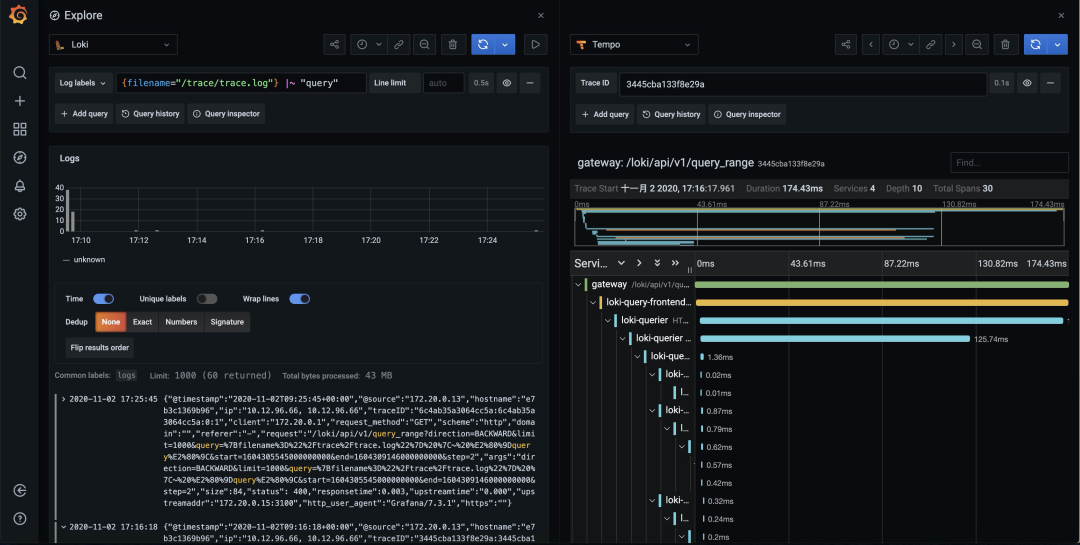Click Add query in Loki pane
The width and height of the screenshot is (1080, 545).
click(x=85, y=114)
